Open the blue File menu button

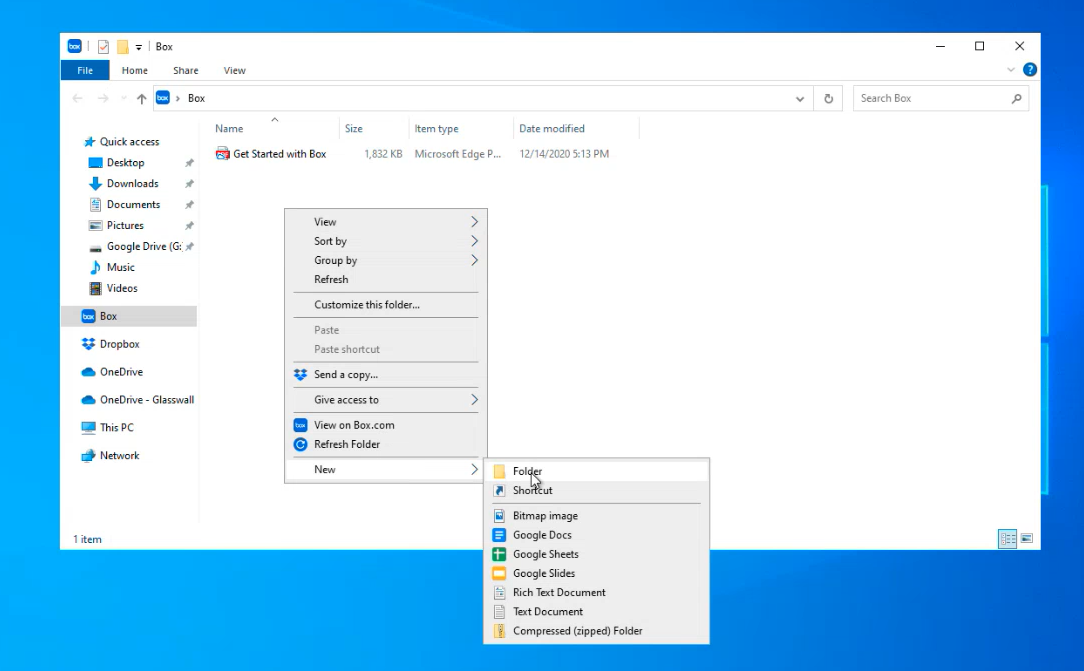click(x=85, y=71)
